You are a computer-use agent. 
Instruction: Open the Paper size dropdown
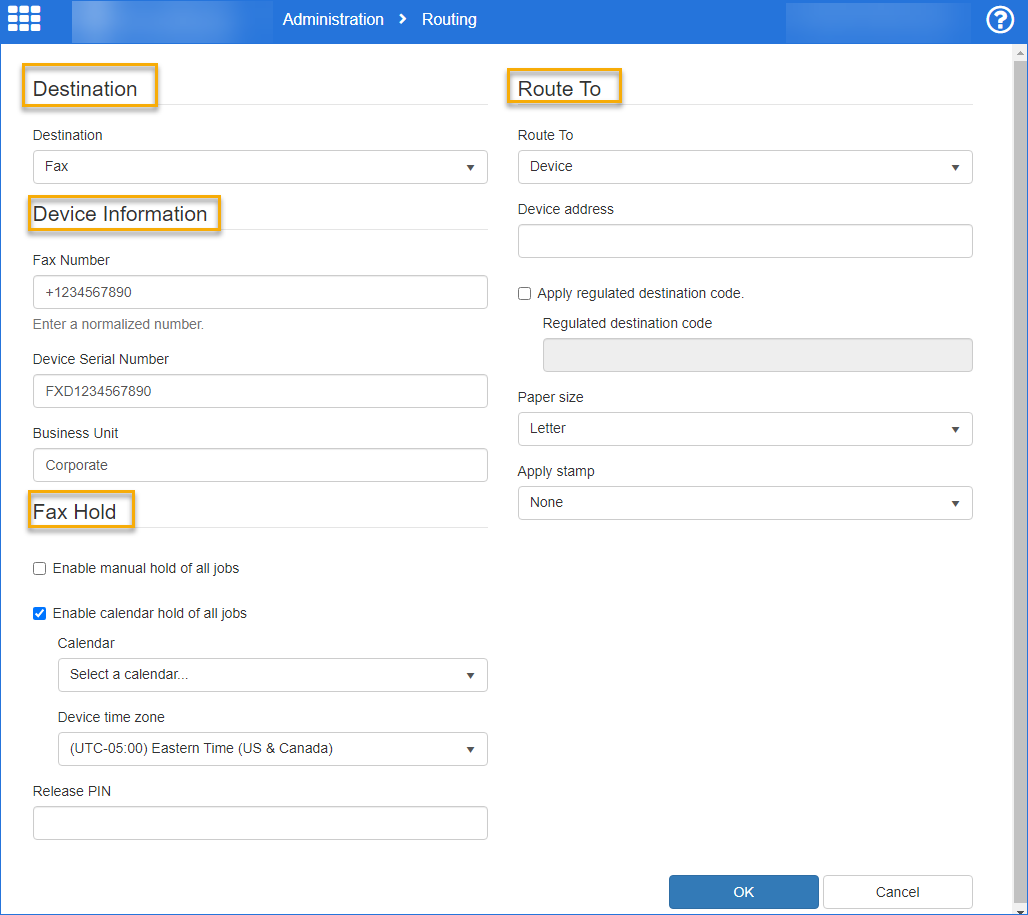pos(744,429)
